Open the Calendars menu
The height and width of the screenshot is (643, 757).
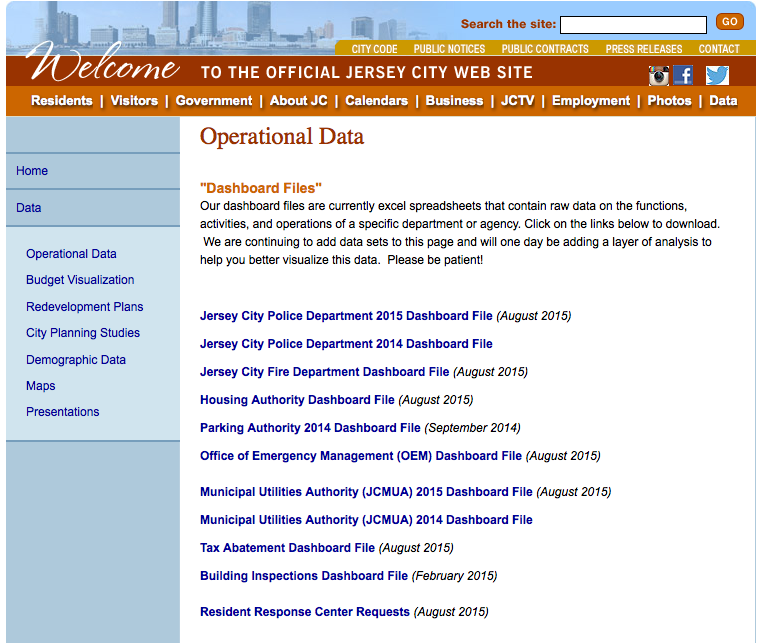click(x=377, y=100)
